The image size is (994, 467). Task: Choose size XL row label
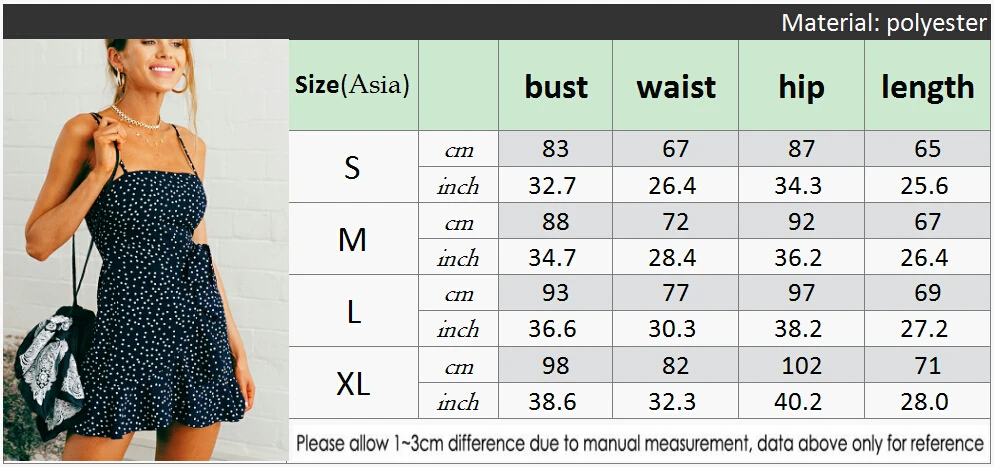click(353, 383)
